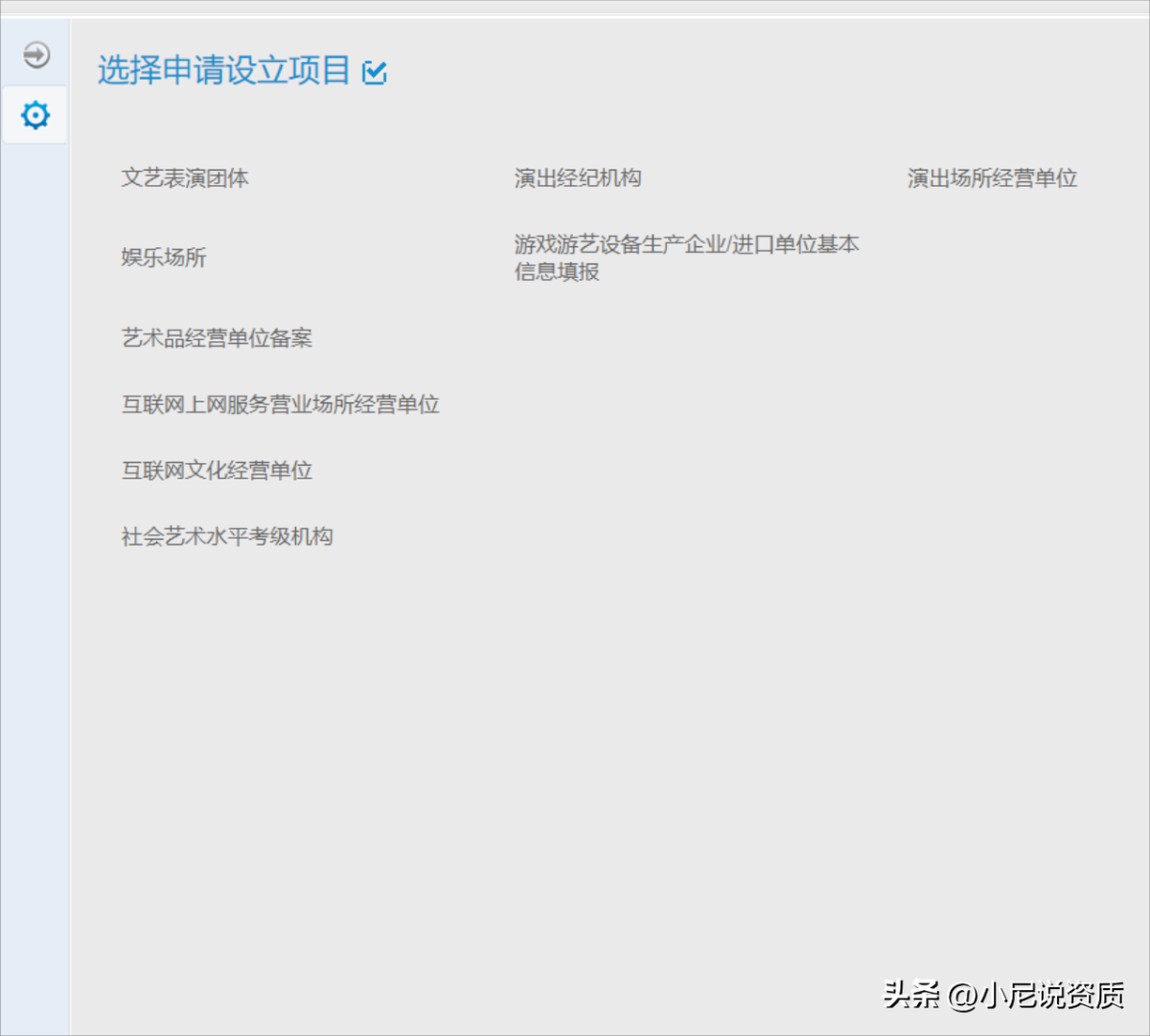
Task: Click the 信息填报 second line of wrapped link
Action: pos(557,272)
